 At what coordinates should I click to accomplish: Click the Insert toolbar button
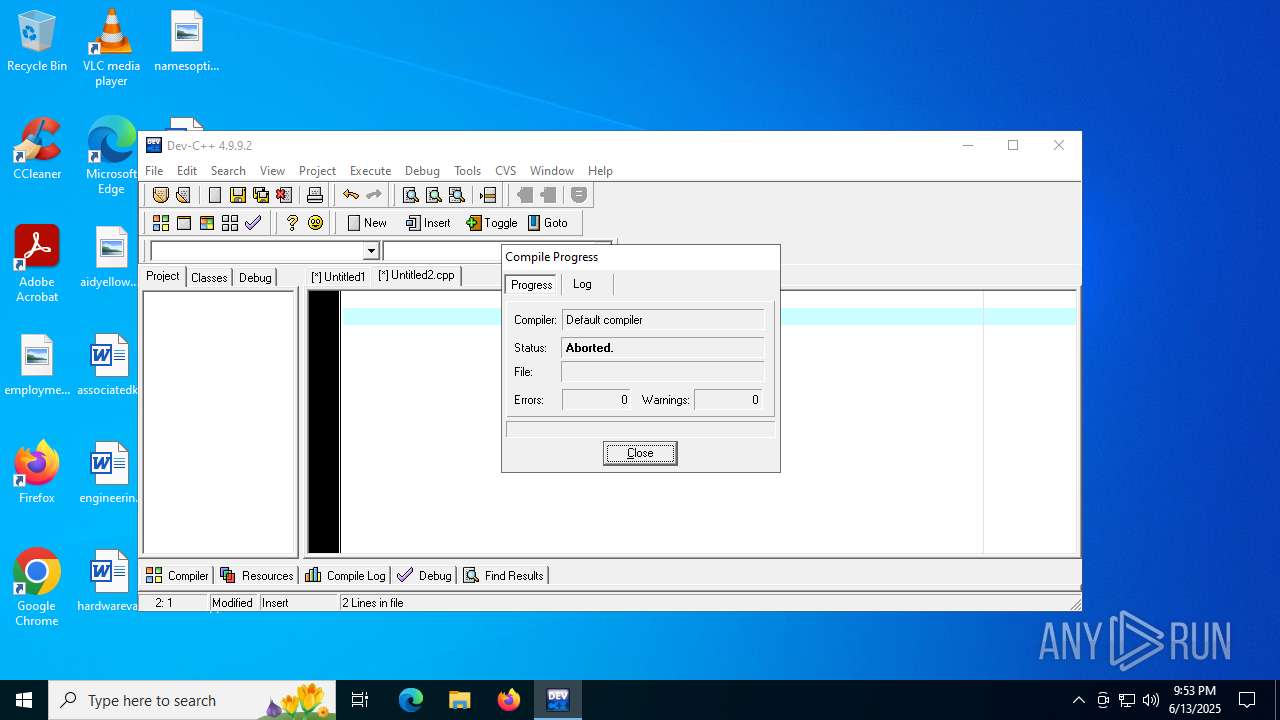(x=428, y=223)
